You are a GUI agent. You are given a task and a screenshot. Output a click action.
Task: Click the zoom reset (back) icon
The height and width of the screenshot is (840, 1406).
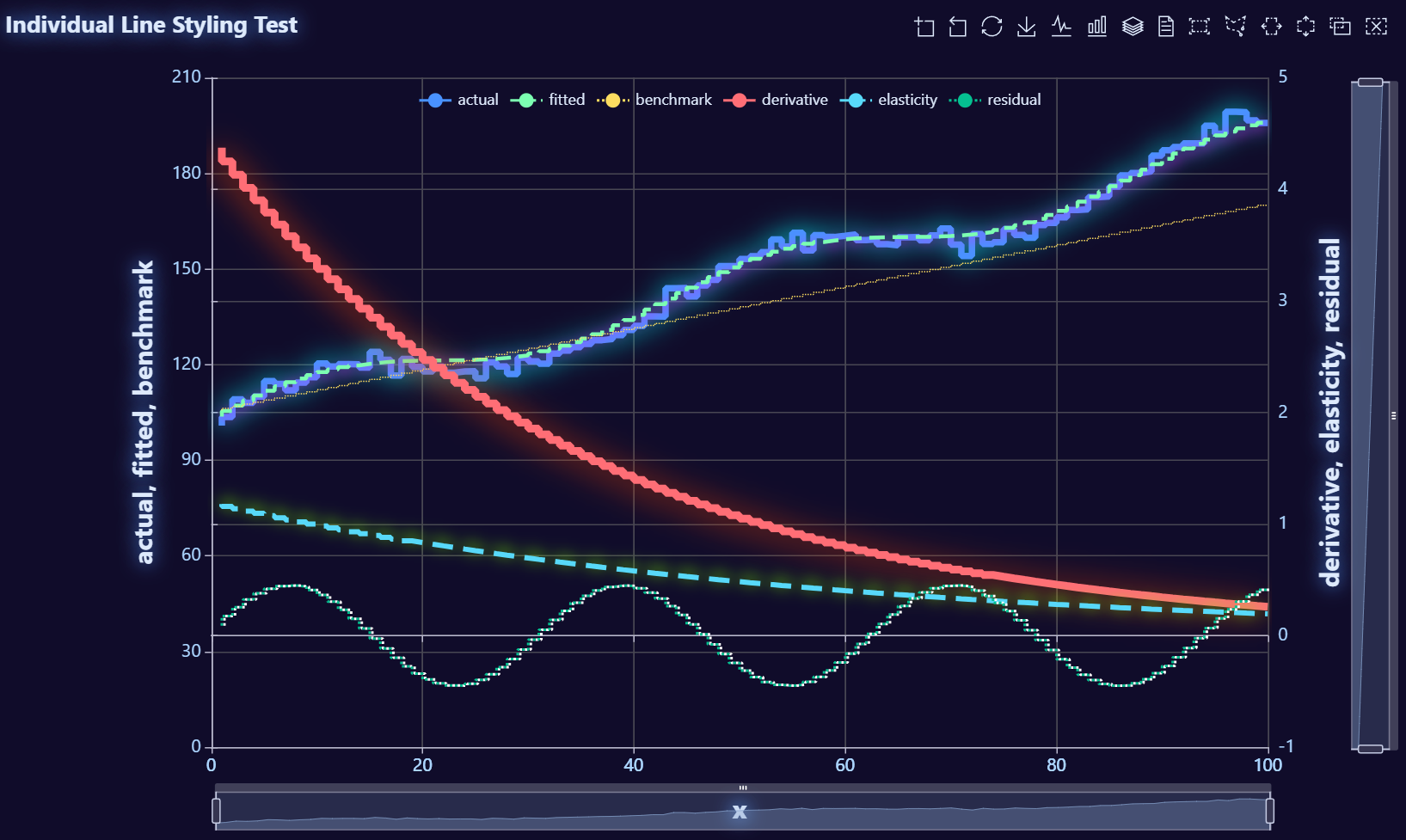[x=957, y=27]
